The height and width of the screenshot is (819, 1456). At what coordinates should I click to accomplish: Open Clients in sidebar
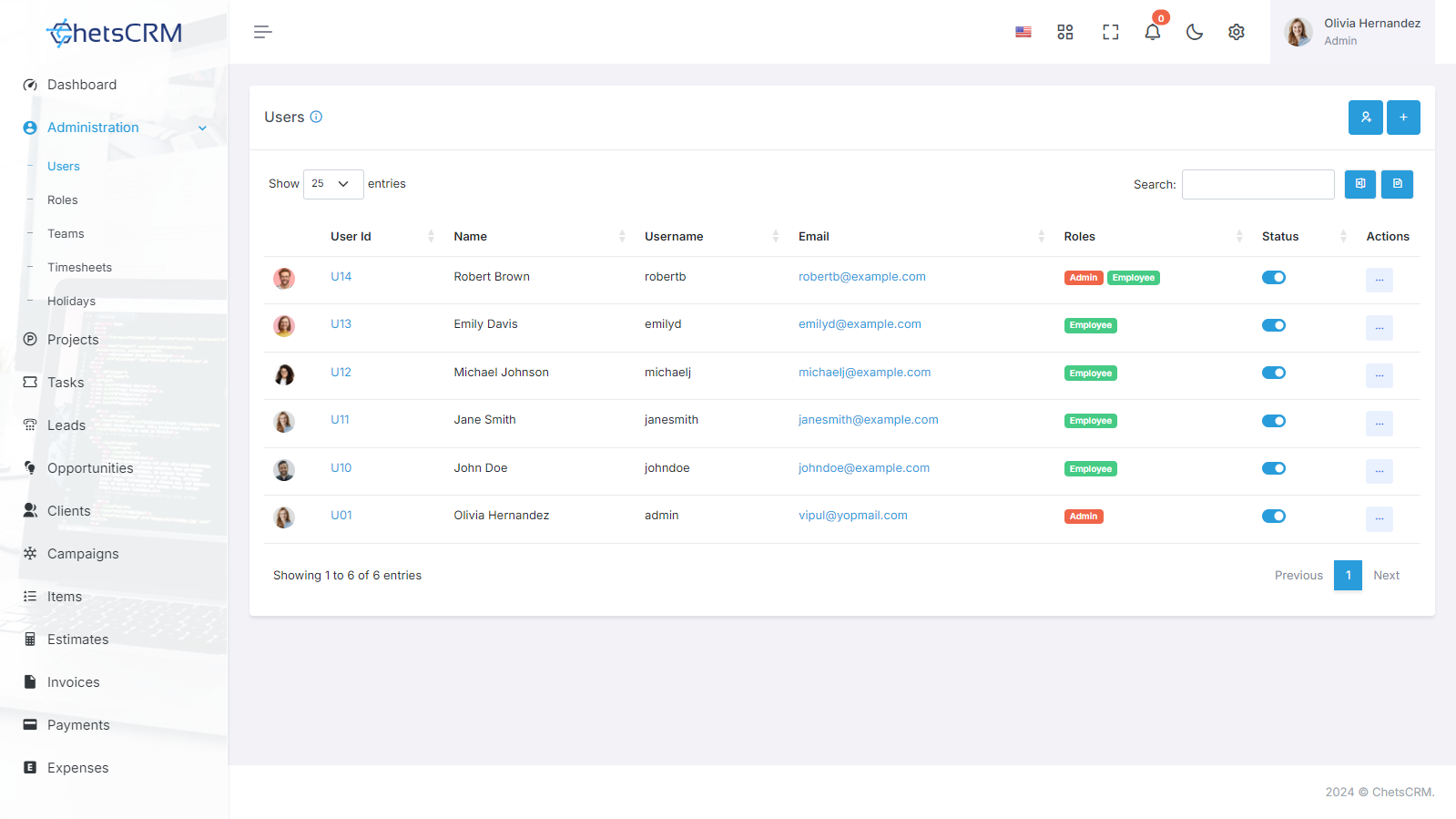[69, 511]
